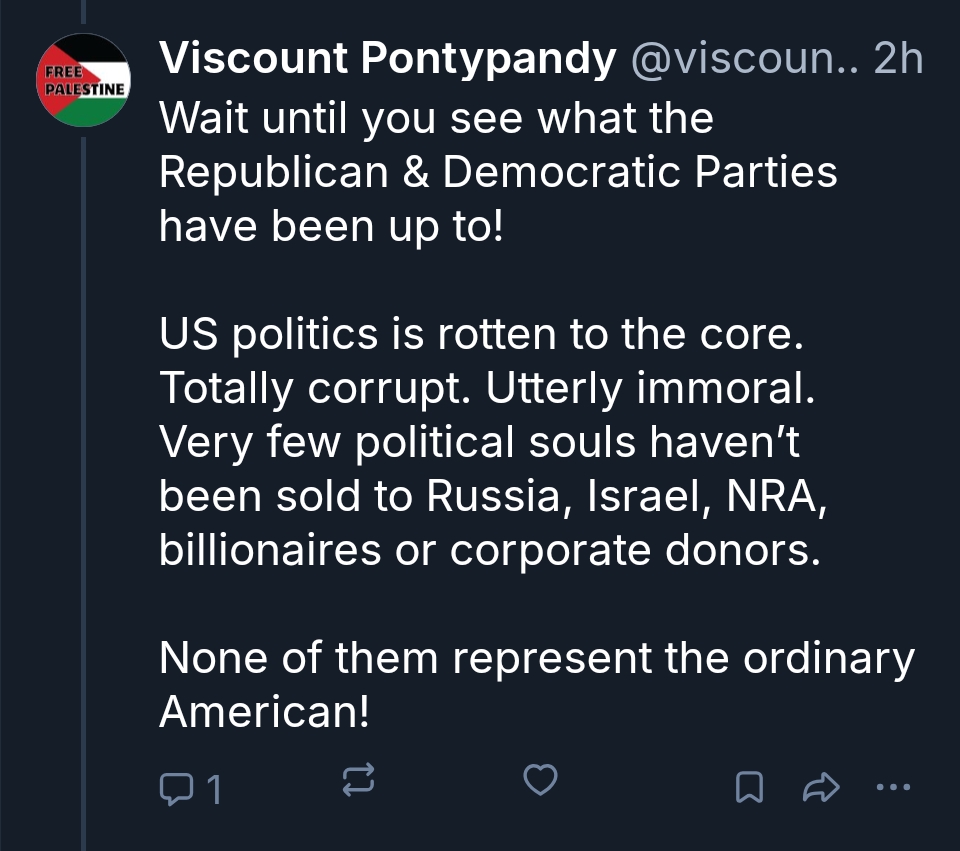
Task: Click the 'None of them represent the ordinary' line
Action: (x=536, y=658)
